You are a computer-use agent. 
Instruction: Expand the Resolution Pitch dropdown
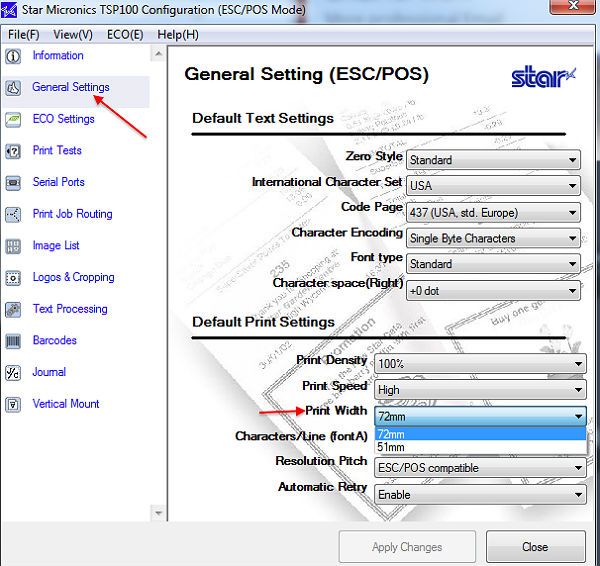pos(480,468)
